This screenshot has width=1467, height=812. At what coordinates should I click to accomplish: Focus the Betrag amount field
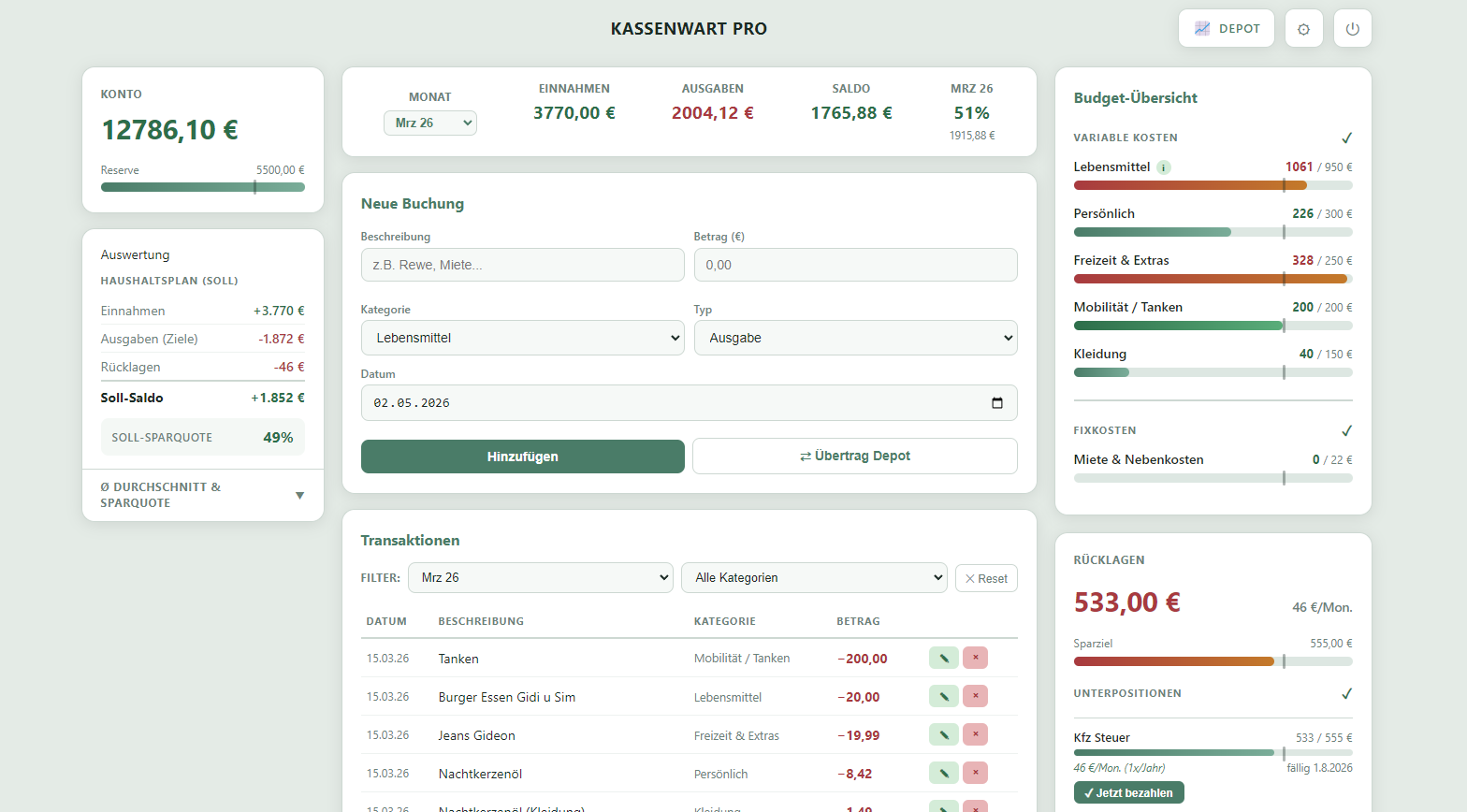856,265
